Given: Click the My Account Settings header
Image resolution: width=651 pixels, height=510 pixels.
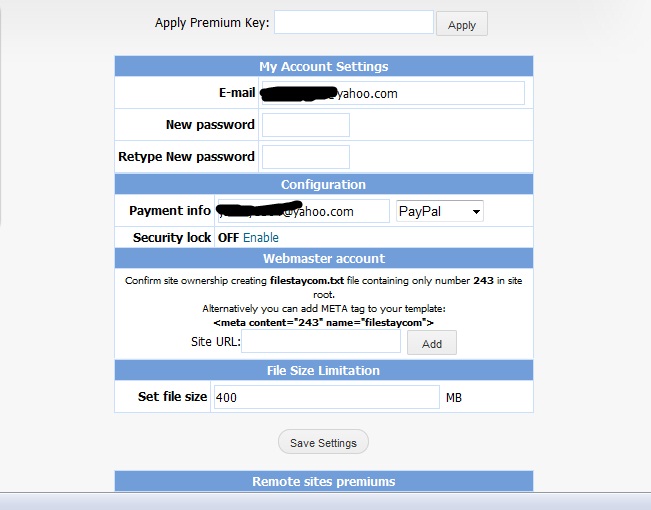Looking at the screenshot, I should 323,66.
